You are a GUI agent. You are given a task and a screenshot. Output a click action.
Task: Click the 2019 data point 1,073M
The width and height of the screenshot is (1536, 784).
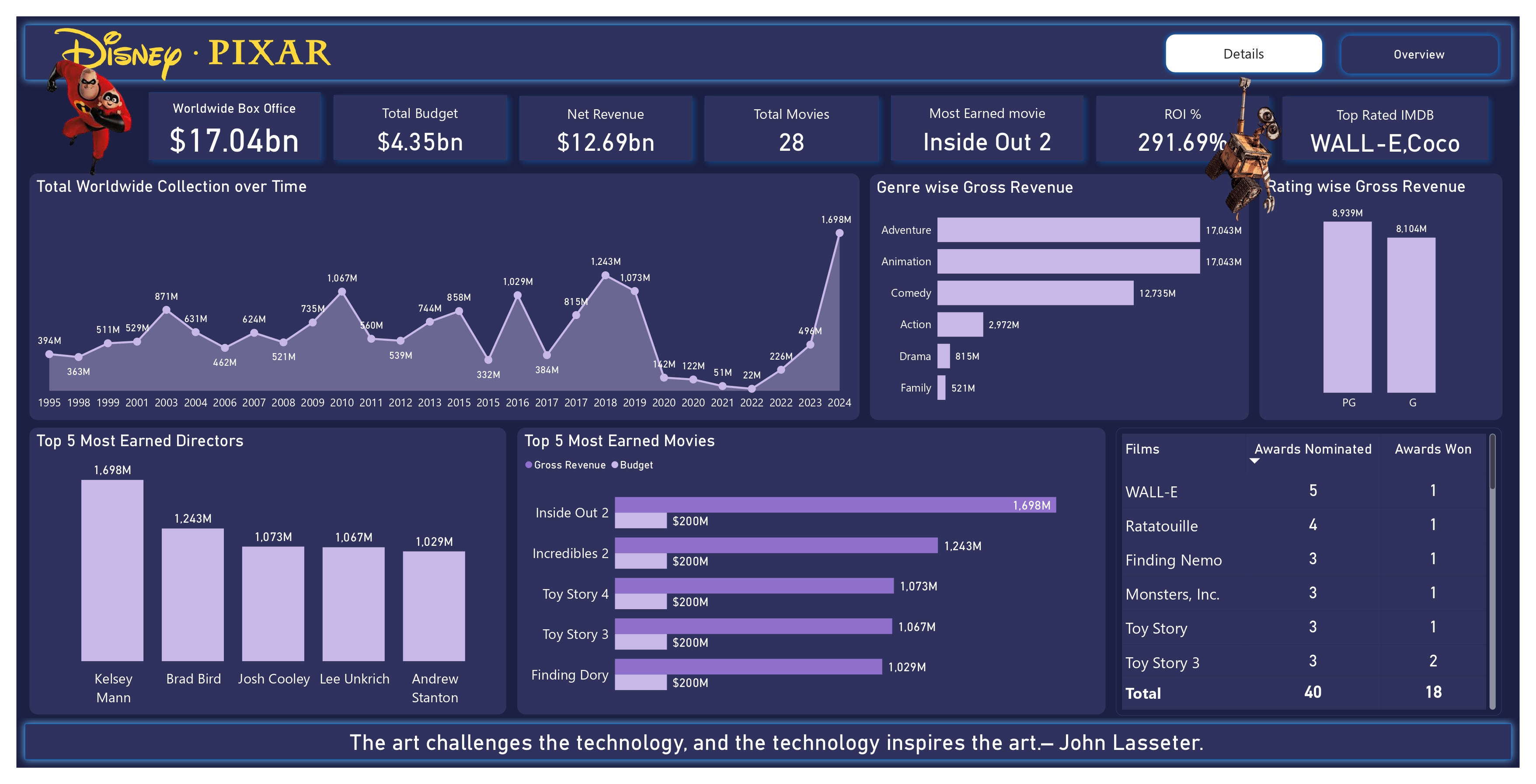(x=634, y=291)
